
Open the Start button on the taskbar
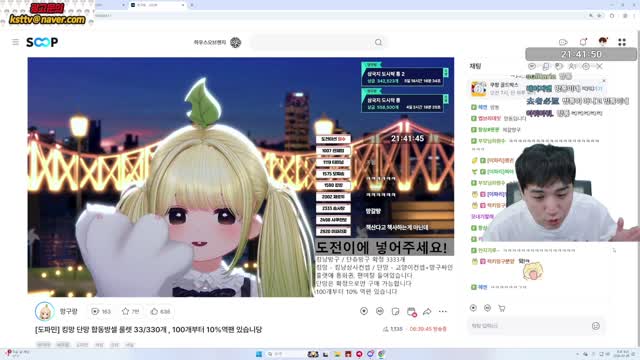[x=259, y=354]
